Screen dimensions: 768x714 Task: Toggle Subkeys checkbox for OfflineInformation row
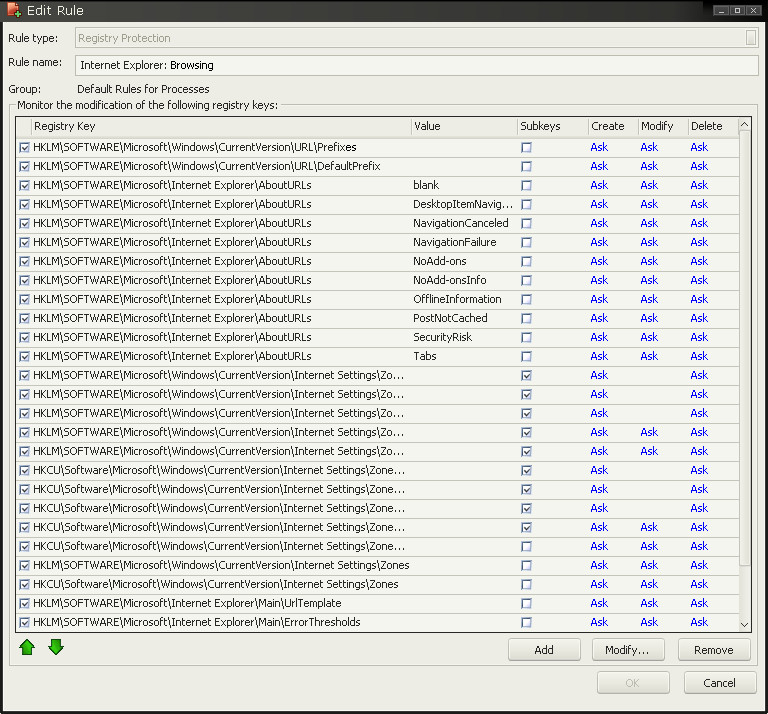527,300
